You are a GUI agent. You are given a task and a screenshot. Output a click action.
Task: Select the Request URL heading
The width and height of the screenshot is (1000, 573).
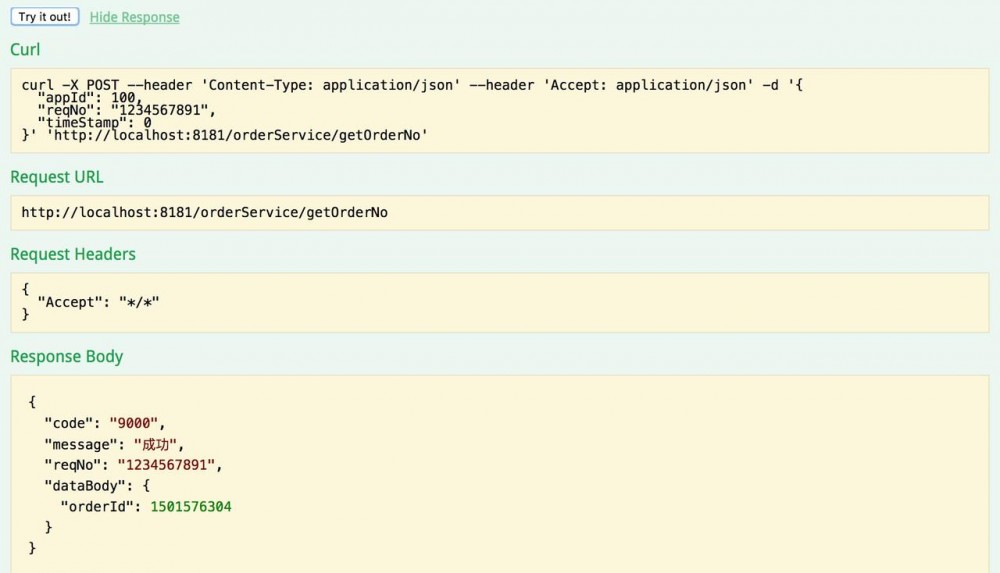pos(56,177)
